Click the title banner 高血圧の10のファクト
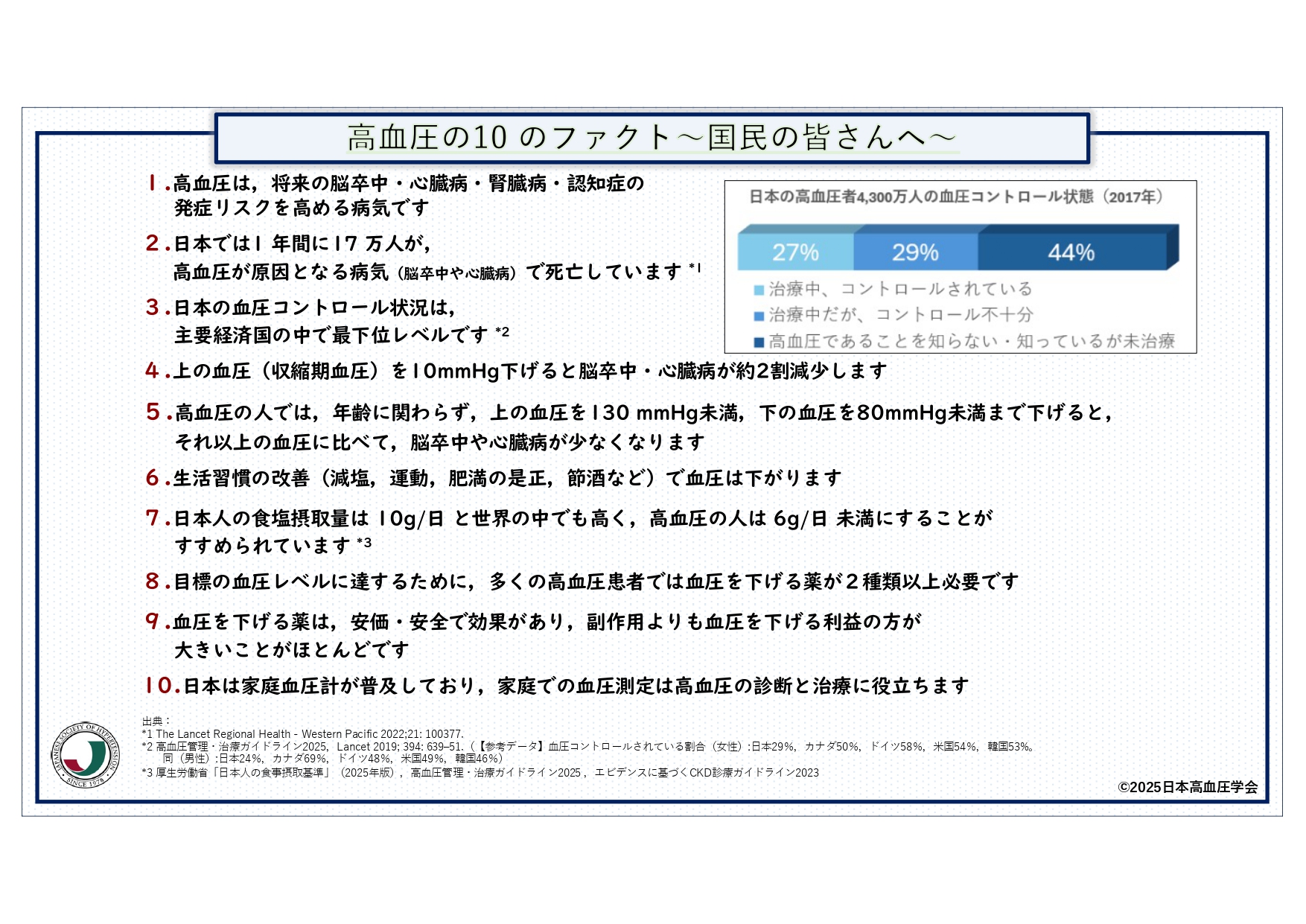 pyautogui.click(x=652, y=138)
